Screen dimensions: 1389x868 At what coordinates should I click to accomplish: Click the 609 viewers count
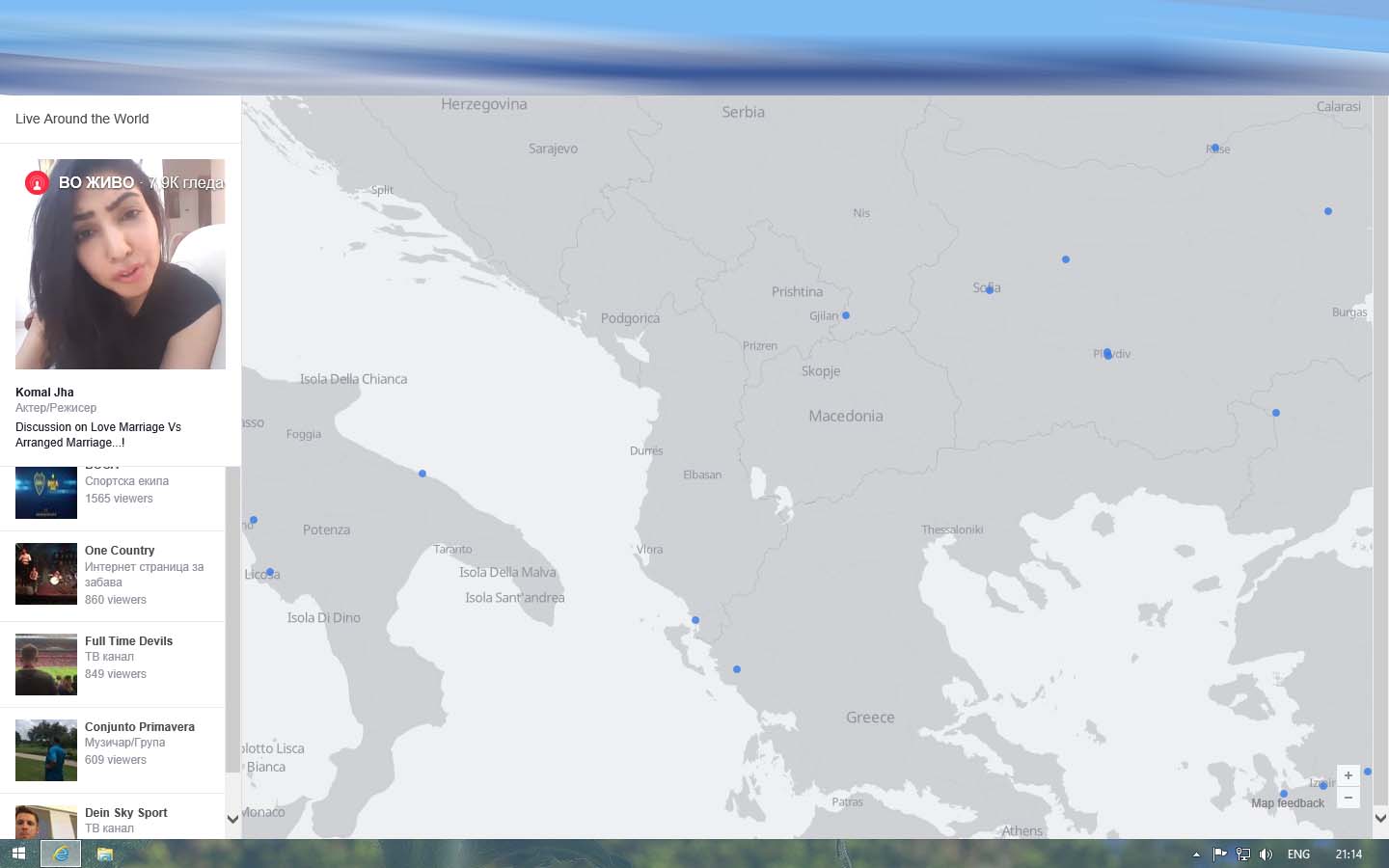116,760
